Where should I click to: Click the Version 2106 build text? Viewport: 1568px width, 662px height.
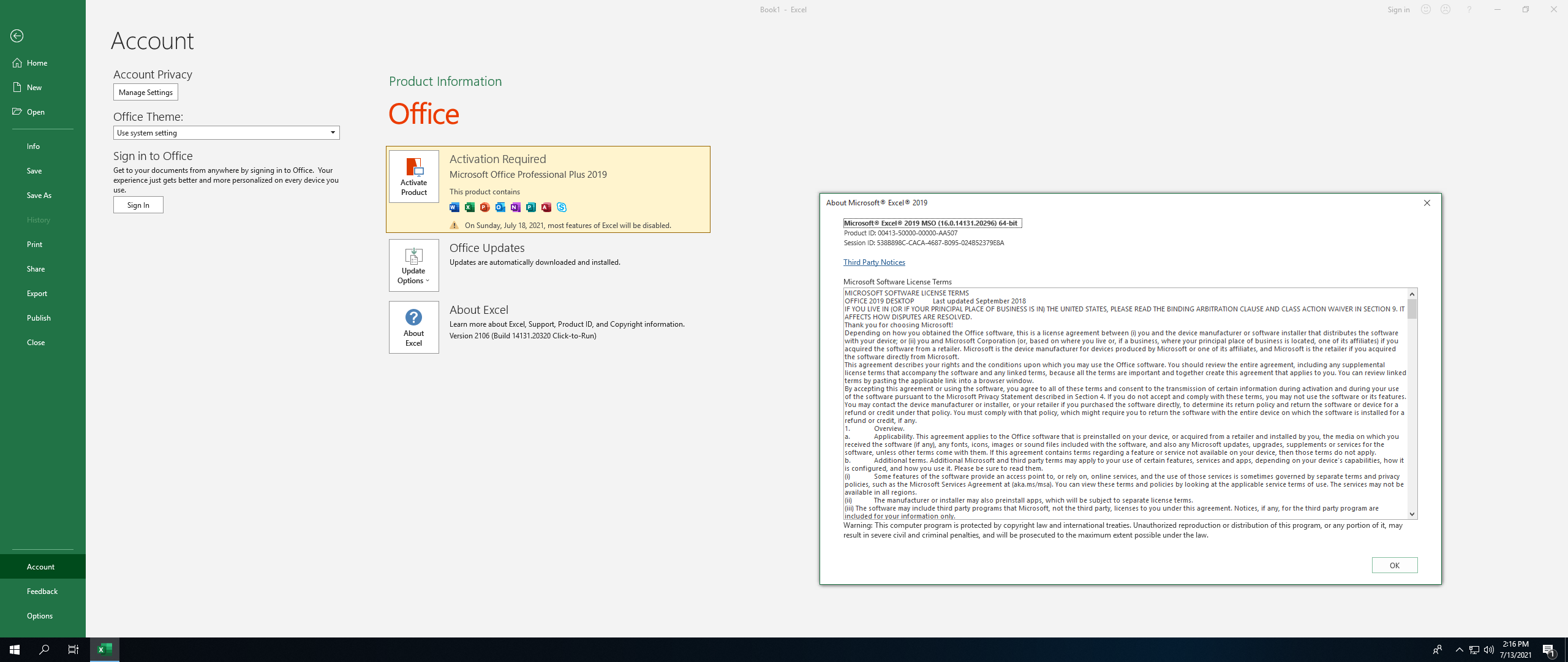click(522, 335)
